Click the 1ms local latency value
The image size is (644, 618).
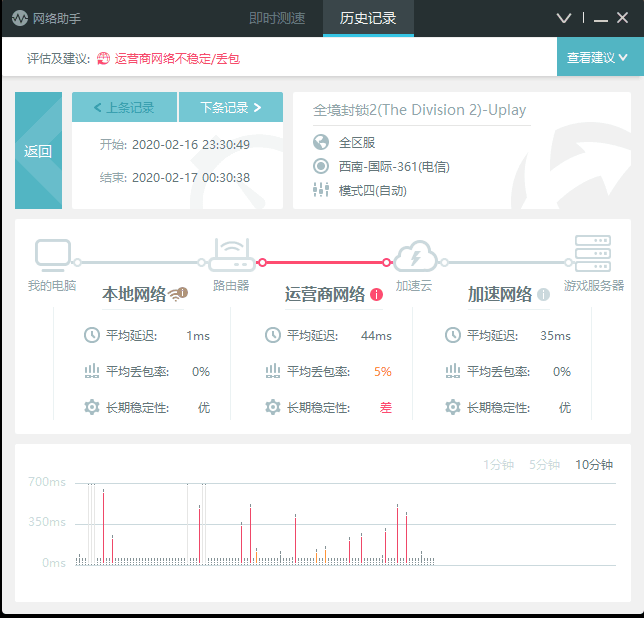[x=198, y=336]
